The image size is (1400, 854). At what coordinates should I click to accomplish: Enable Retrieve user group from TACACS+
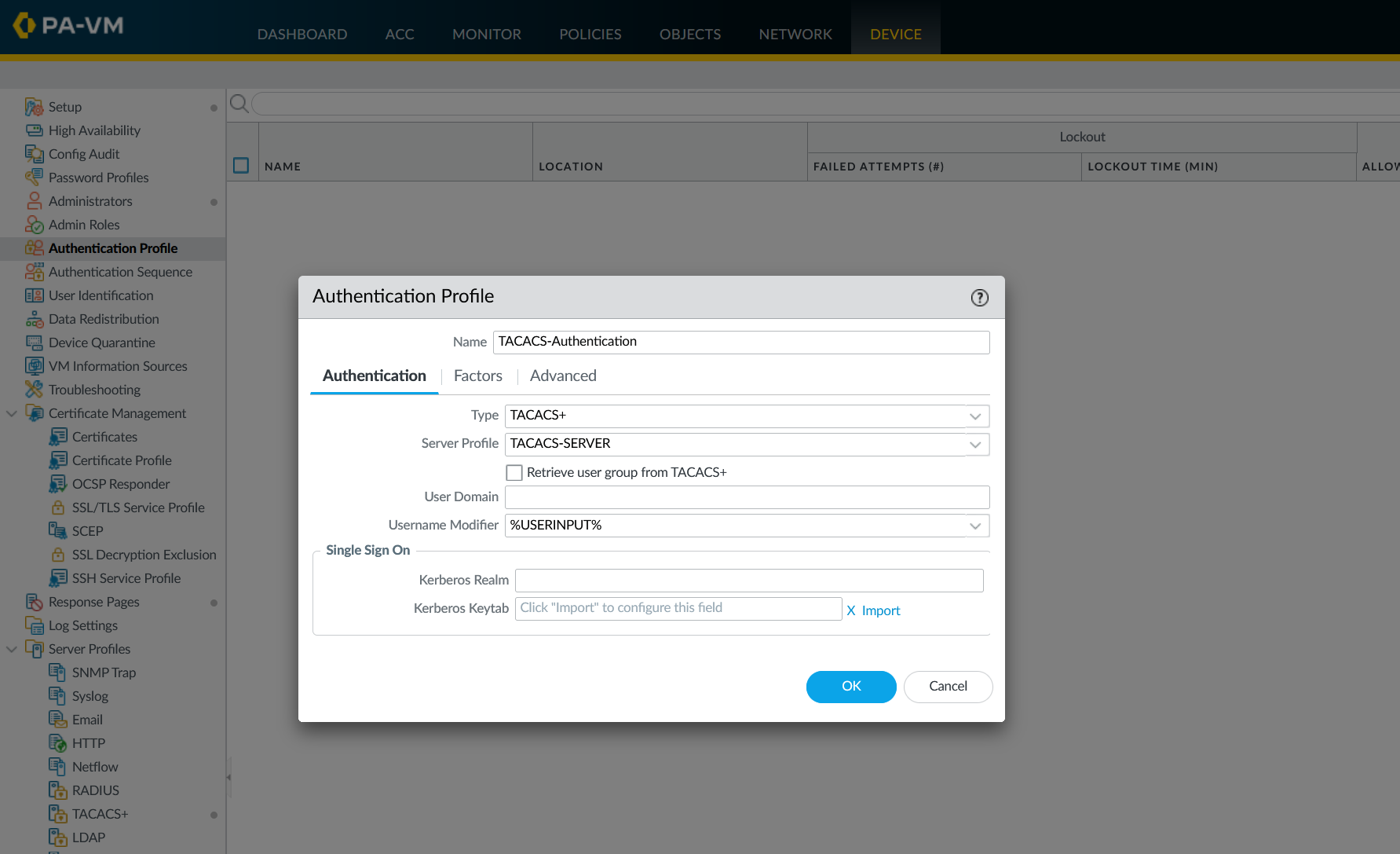click(514, 472)
